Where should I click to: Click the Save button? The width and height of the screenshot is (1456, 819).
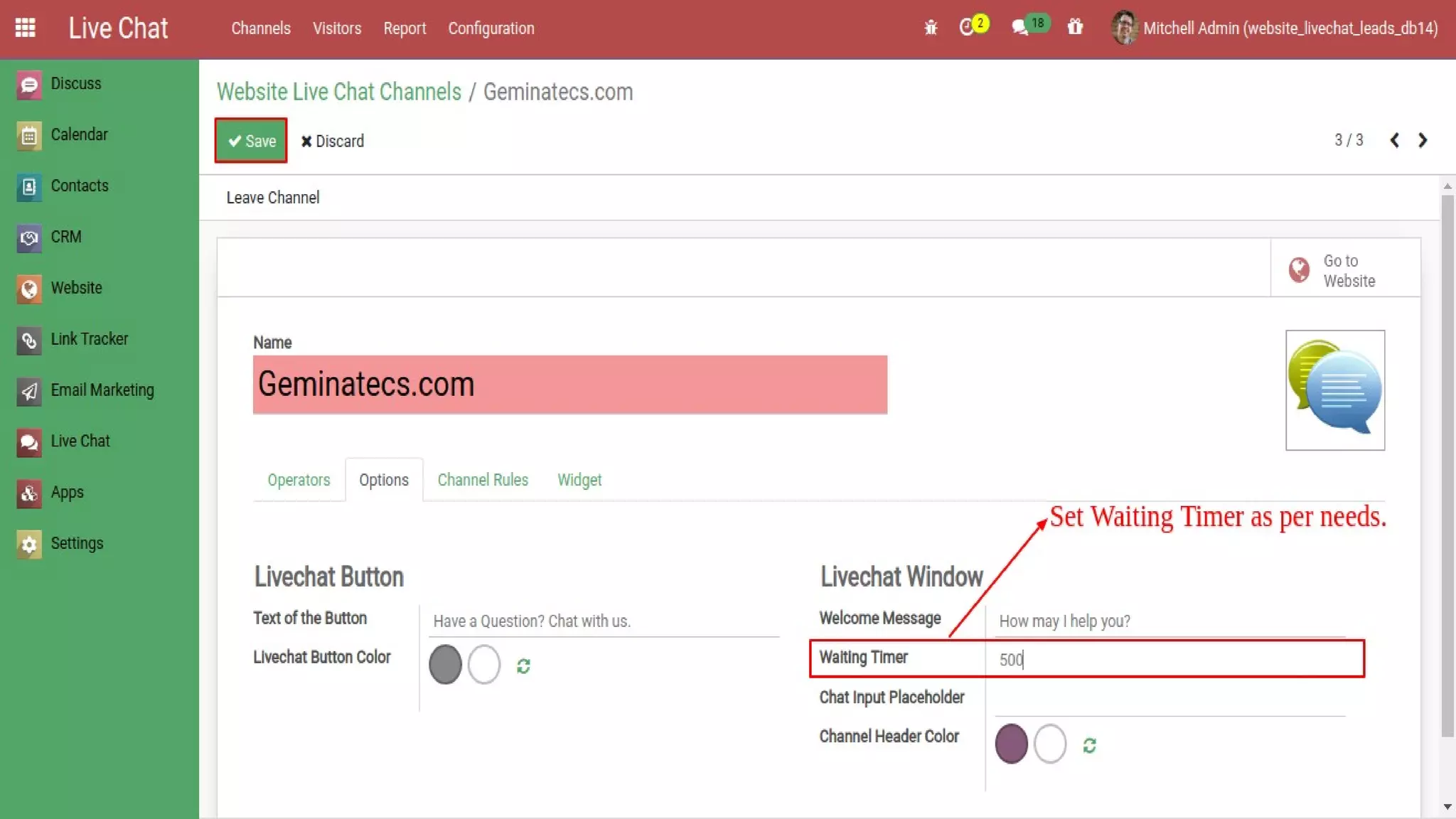[251, 141]
